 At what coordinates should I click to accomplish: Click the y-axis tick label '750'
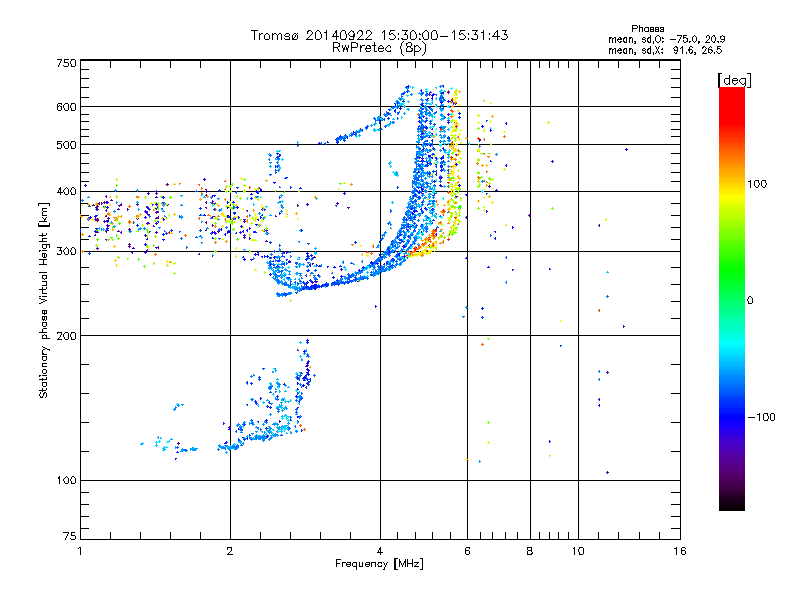[x=67, y=63]
